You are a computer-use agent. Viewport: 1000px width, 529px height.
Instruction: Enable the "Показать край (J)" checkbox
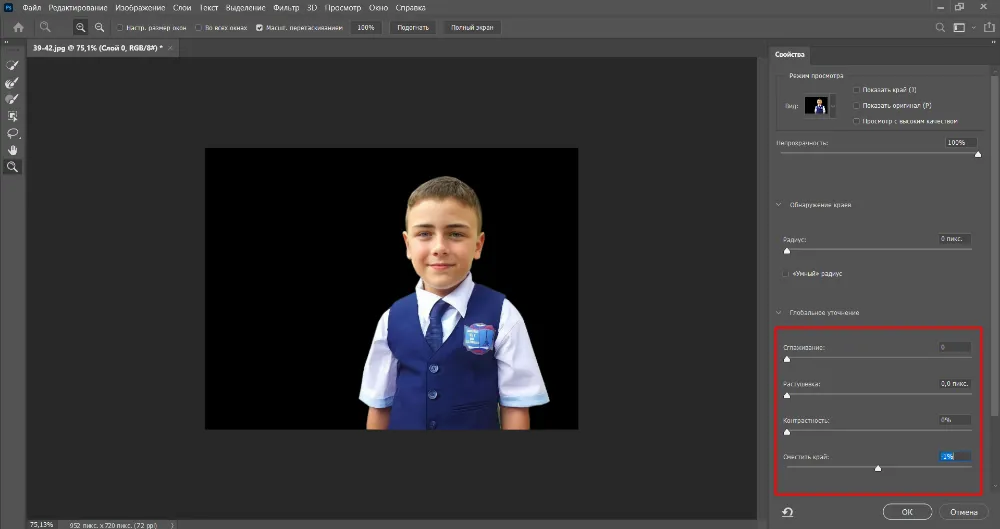point(856,90)
